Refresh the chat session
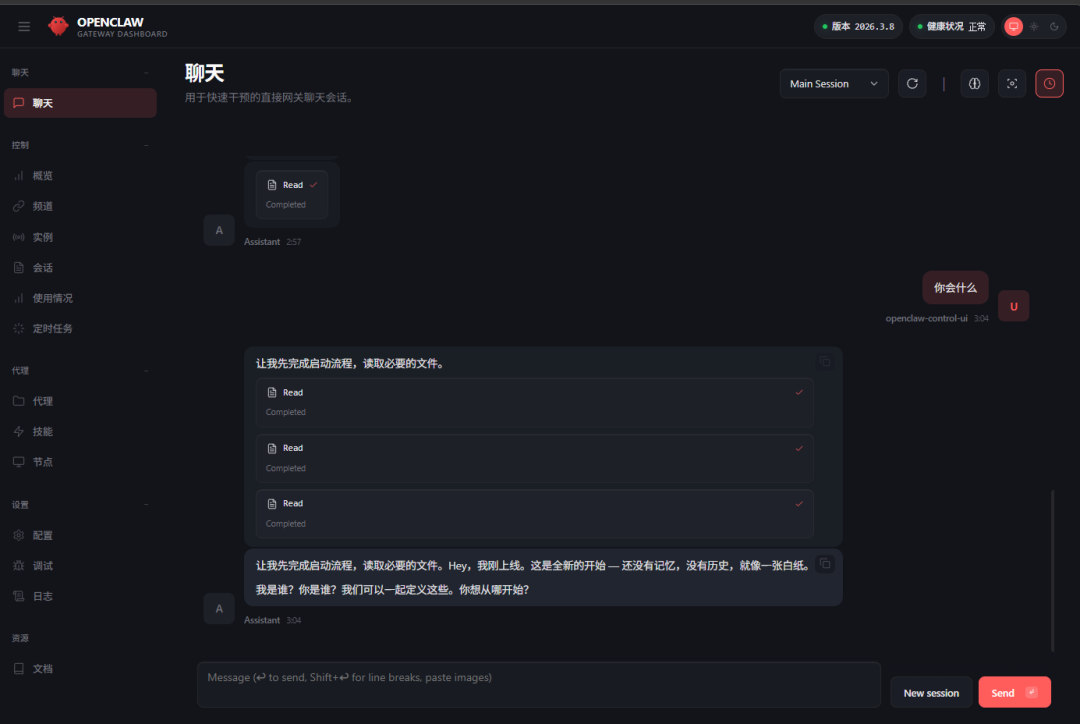 click(x=912, y=83)
